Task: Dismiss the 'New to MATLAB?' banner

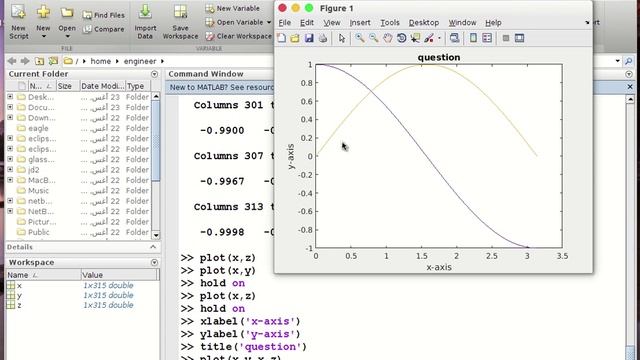Action: [630, 87]
